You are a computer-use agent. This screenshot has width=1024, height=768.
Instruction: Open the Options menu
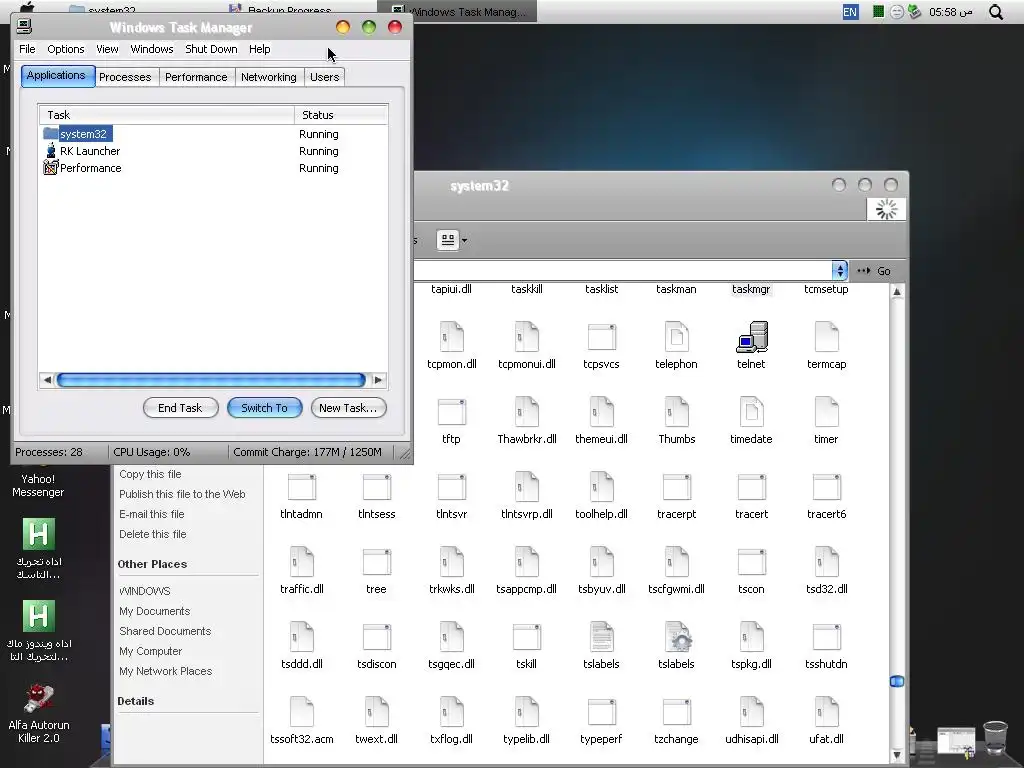(65, 49)
